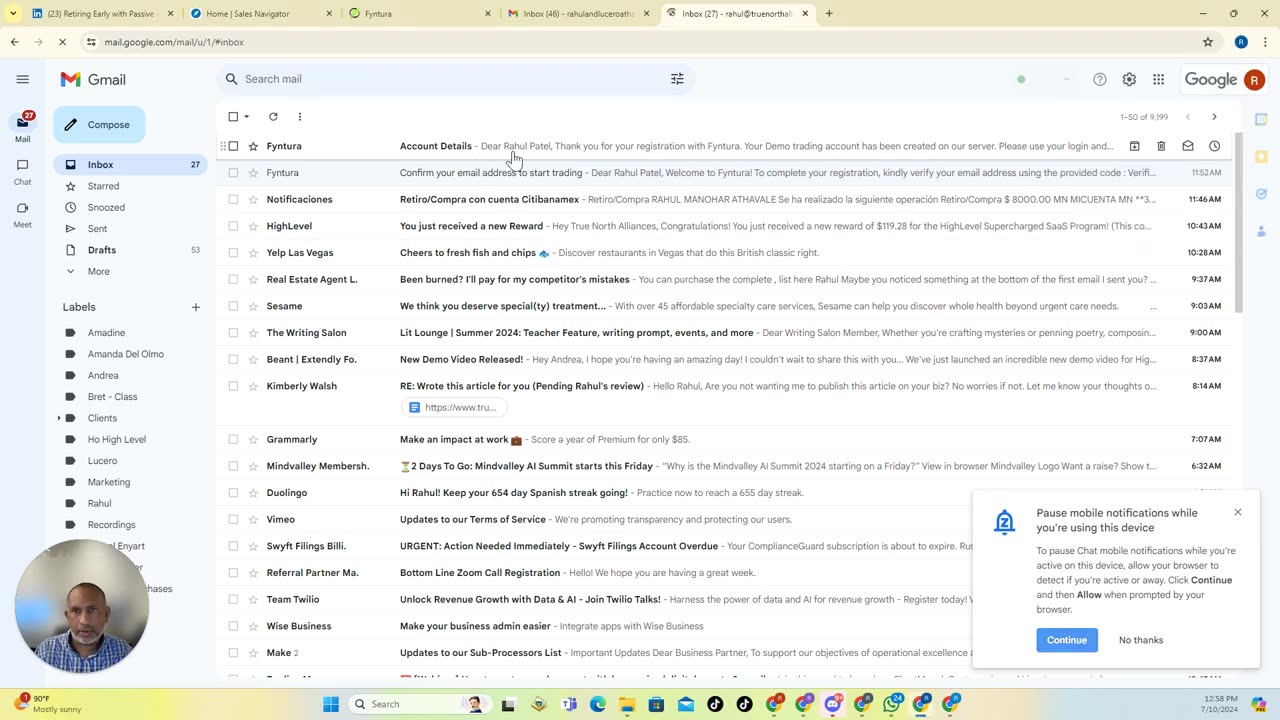
Task: Create a new label with the plus icon
Action: click(x=196, y=307)
